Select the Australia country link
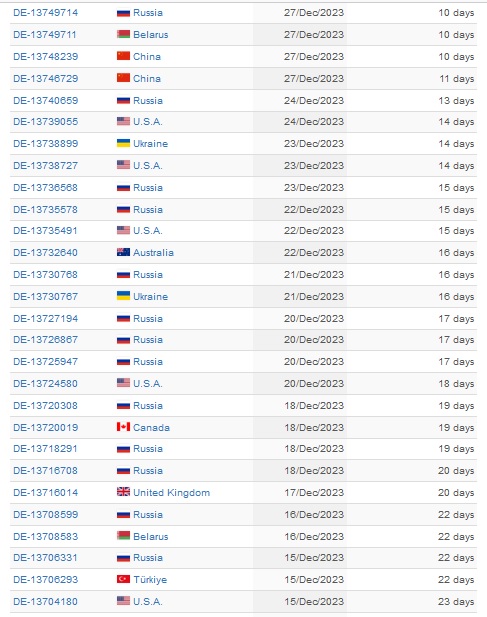This screenshot has width=487, height=617. coord(153,253)
